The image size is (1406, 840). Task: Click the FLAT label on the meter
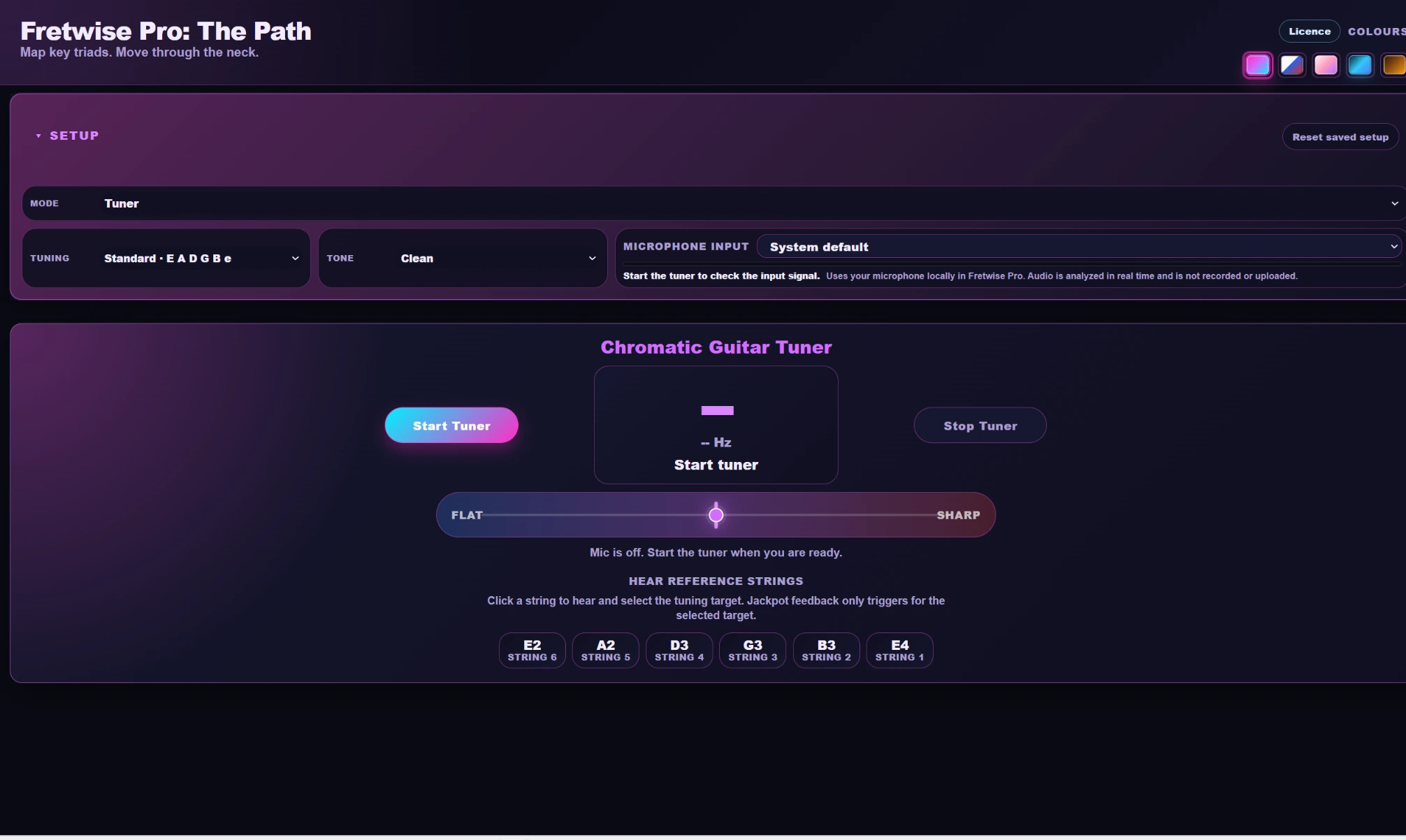coord(467,515)
